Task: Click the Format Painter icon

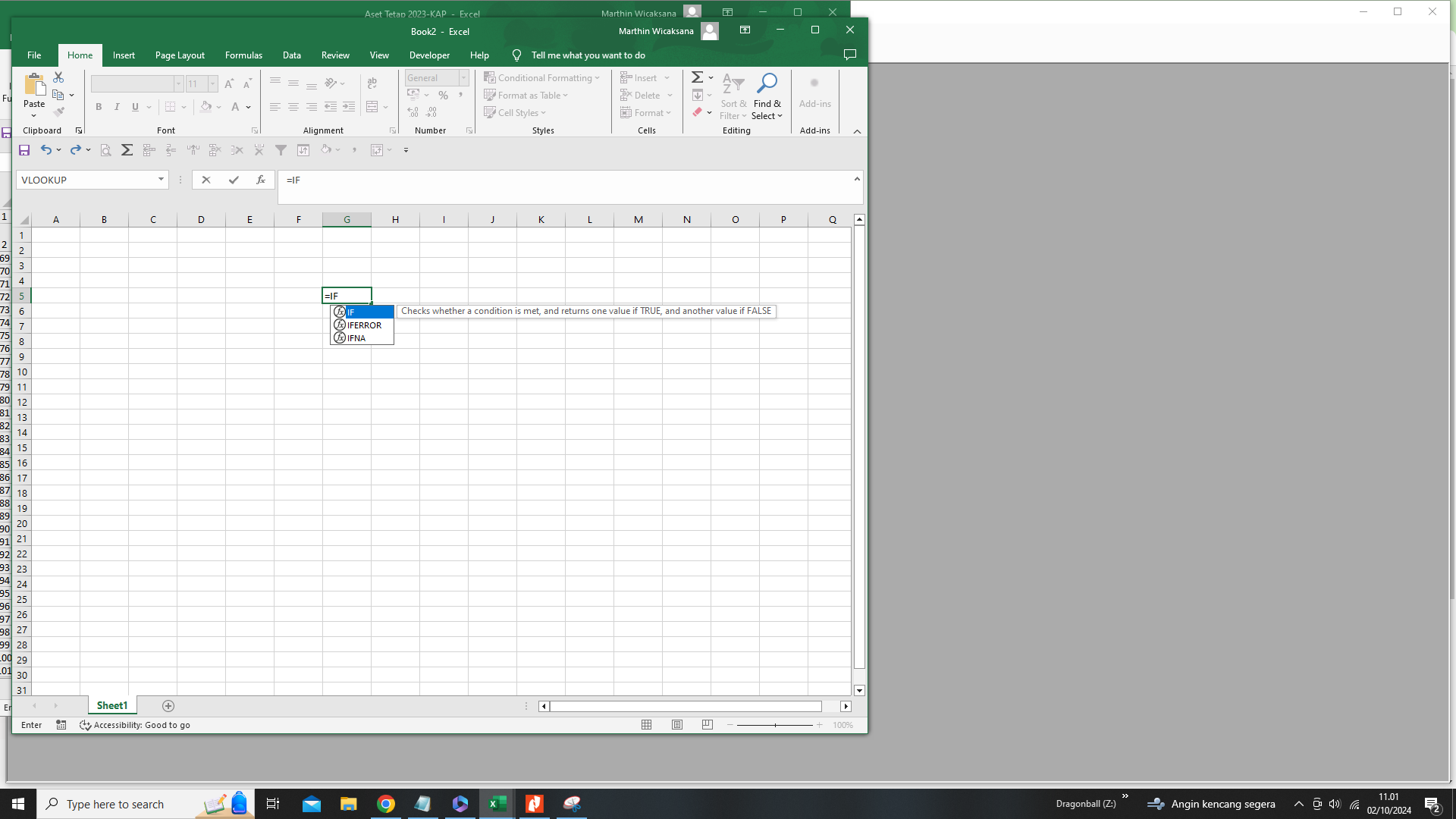Action: [60, 111]
